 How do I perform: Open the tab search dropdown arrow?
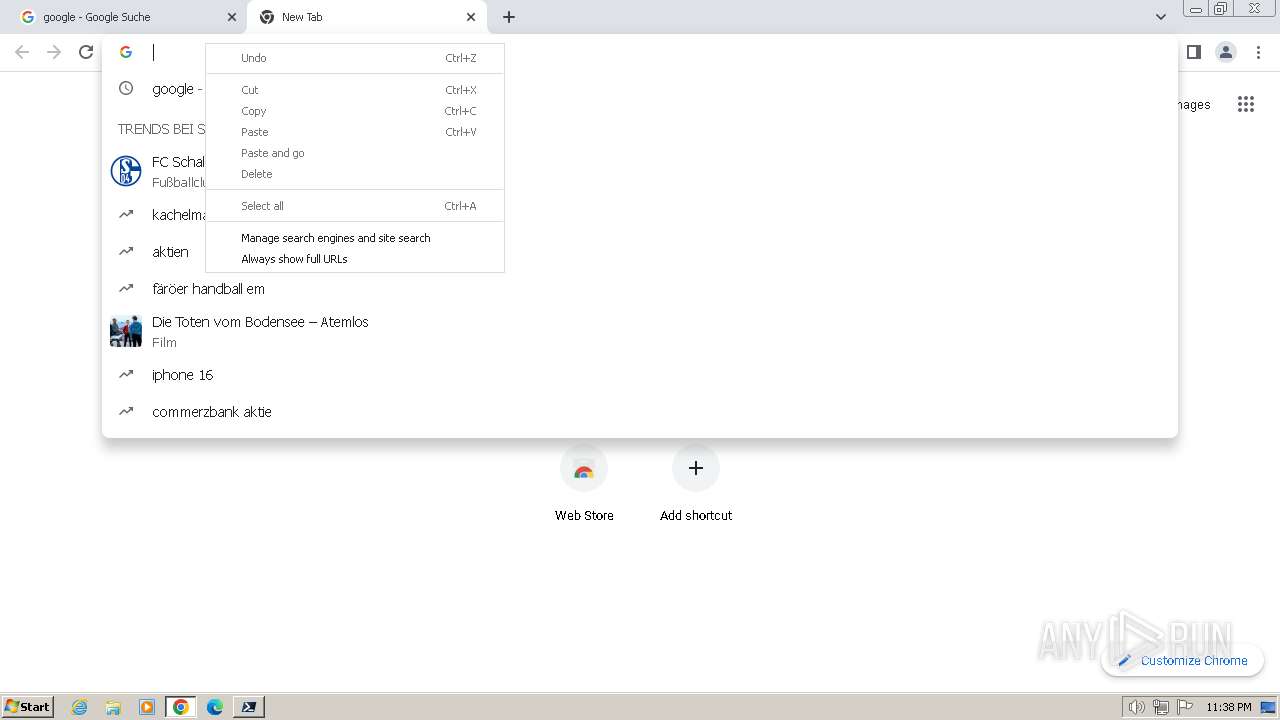(x=1160, y=17)
